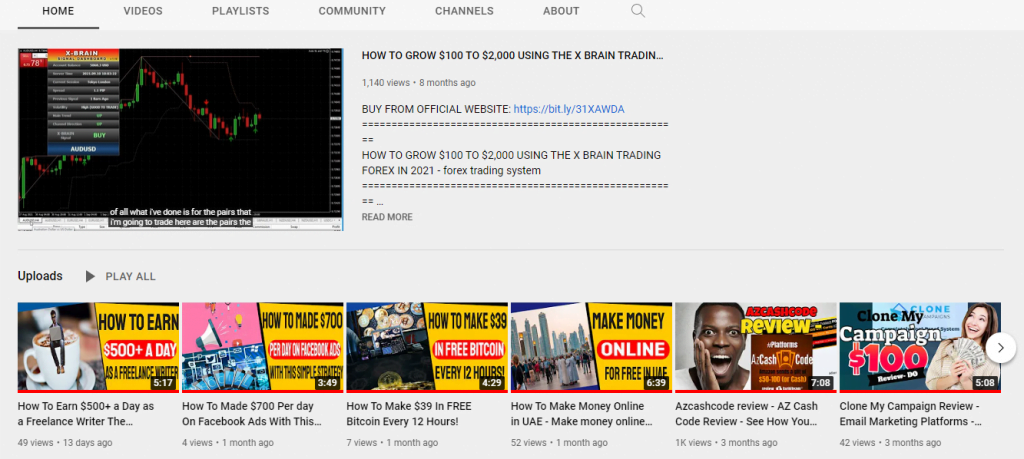Click title 'How To Make Money Online in UAE'

(581, 414)
